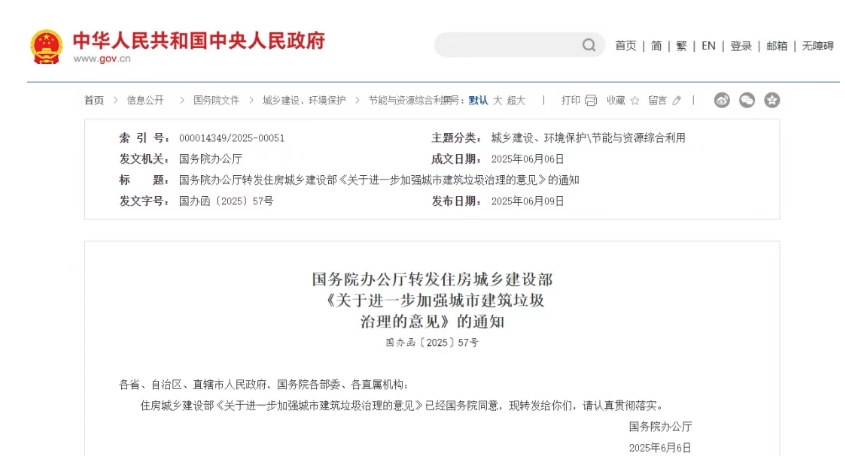This screenshot has width=845, height=473.
Task: Switch language to EN
Action: tap(708, 46)
